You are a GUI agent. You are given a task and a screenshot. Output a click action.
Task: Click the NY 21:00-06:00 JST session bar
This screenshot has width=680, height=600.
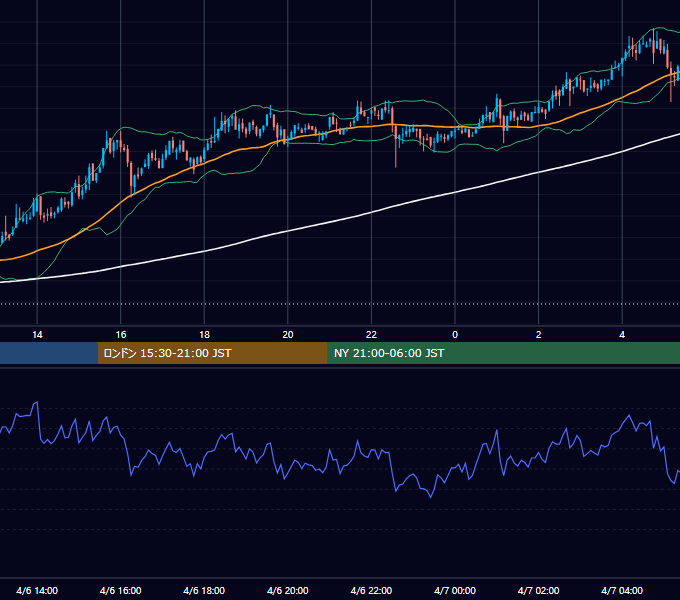[503, 353]
